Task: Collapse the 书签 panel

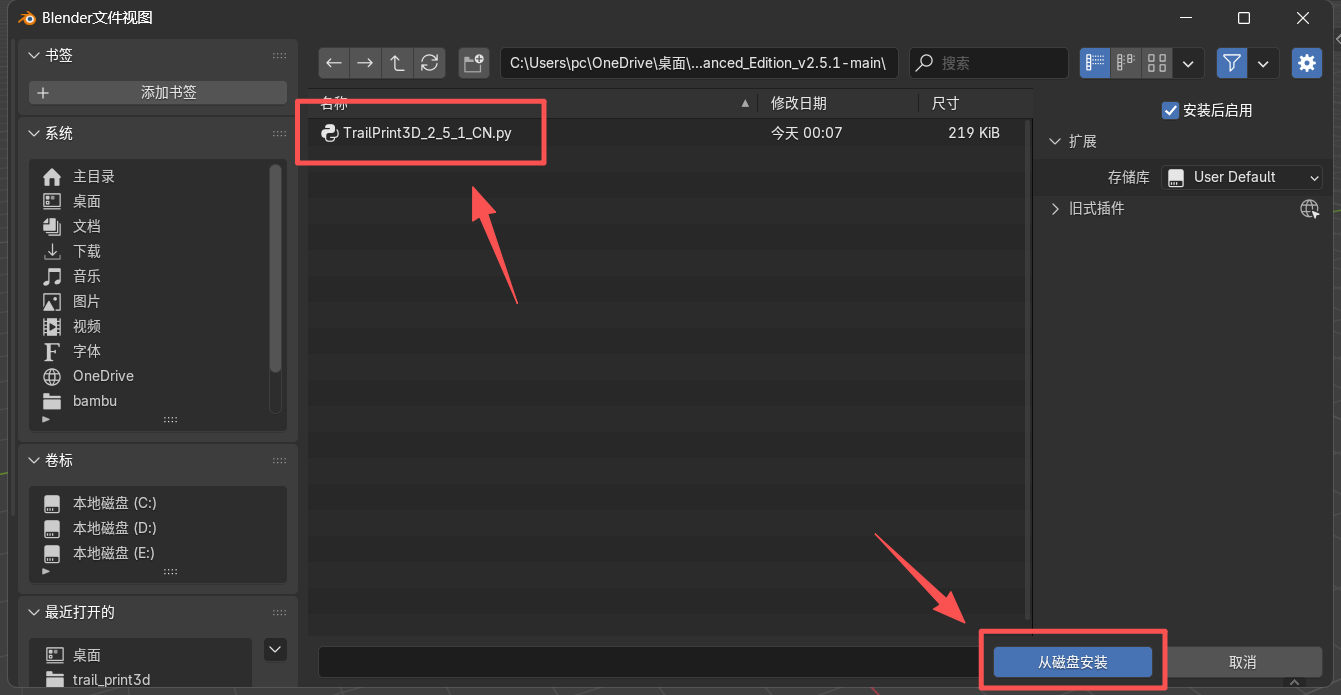Action: (x=34, y=55)
